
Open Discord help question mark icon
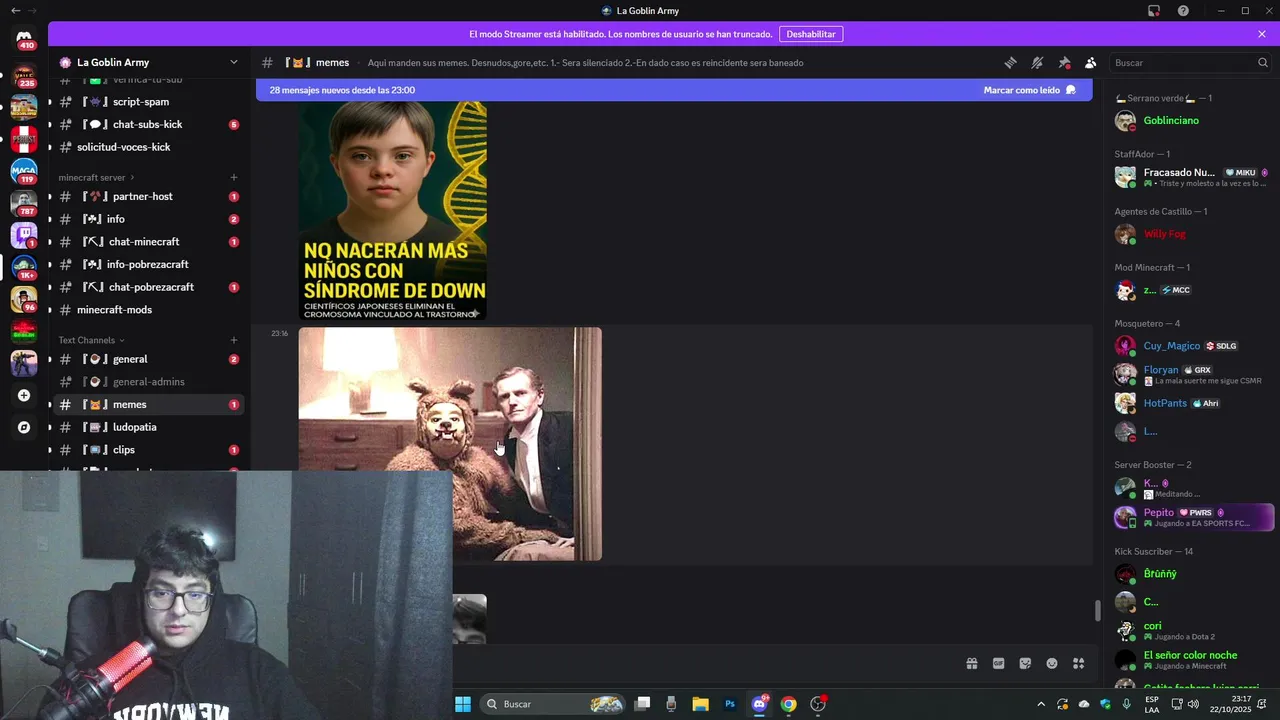click(x=1183, y=11)
